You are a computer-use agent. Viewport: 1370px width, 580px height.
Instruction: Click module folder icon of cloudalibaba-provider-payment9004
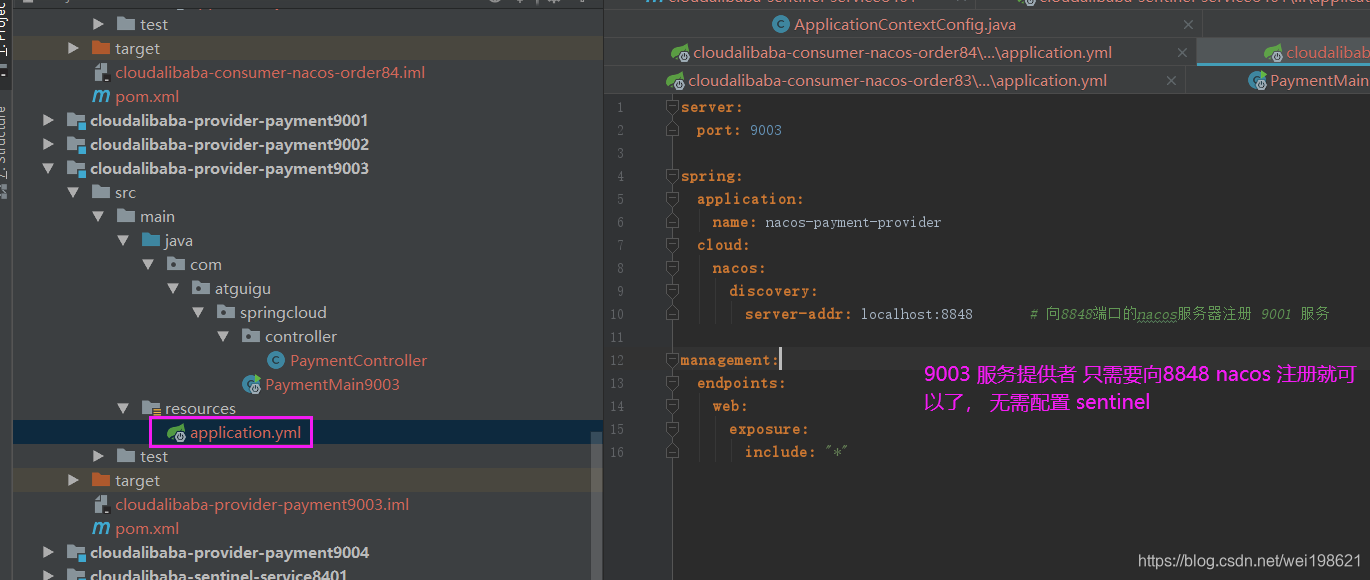pos(76,553)
